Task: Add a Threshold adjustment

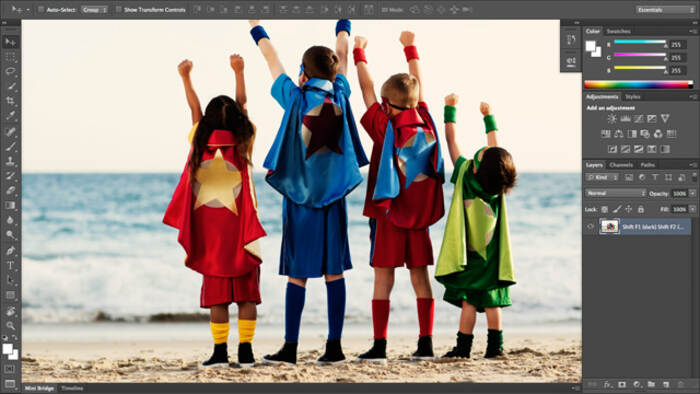Action: (x=639, y=149)
